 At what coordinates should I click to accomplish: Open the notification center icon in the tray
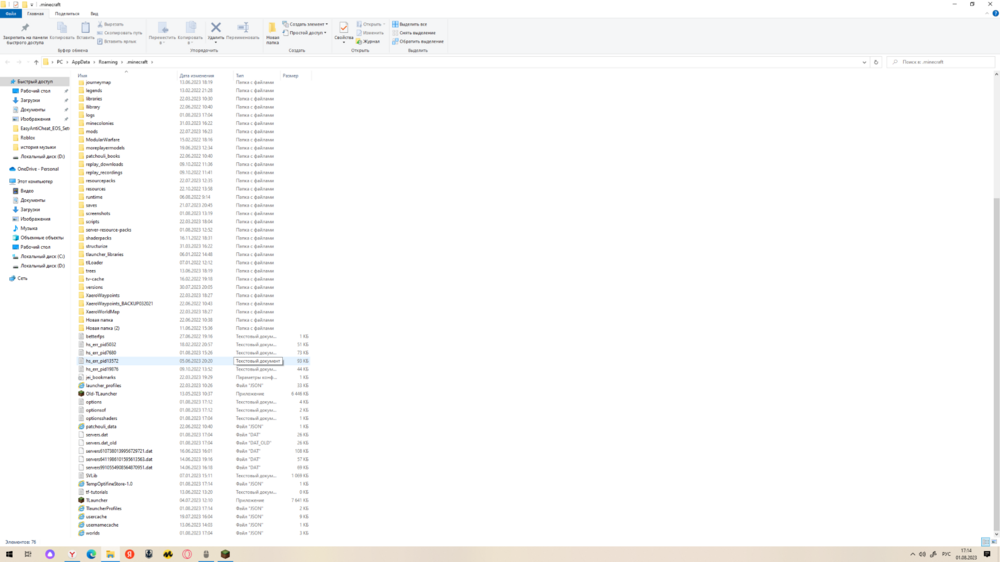(987, 554)
